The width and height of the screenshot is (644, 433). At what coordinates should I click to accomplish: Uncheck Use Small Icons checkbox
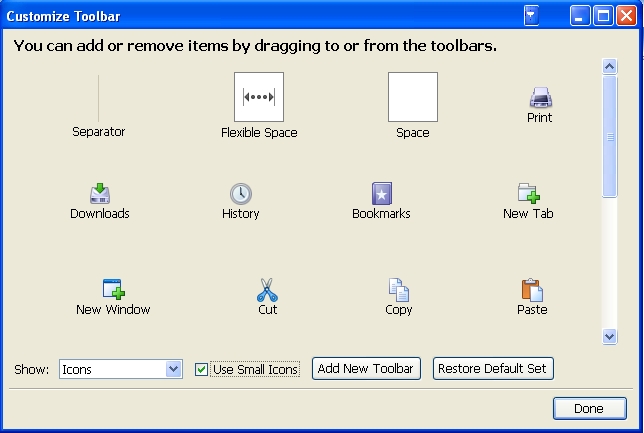click(201, 369)
